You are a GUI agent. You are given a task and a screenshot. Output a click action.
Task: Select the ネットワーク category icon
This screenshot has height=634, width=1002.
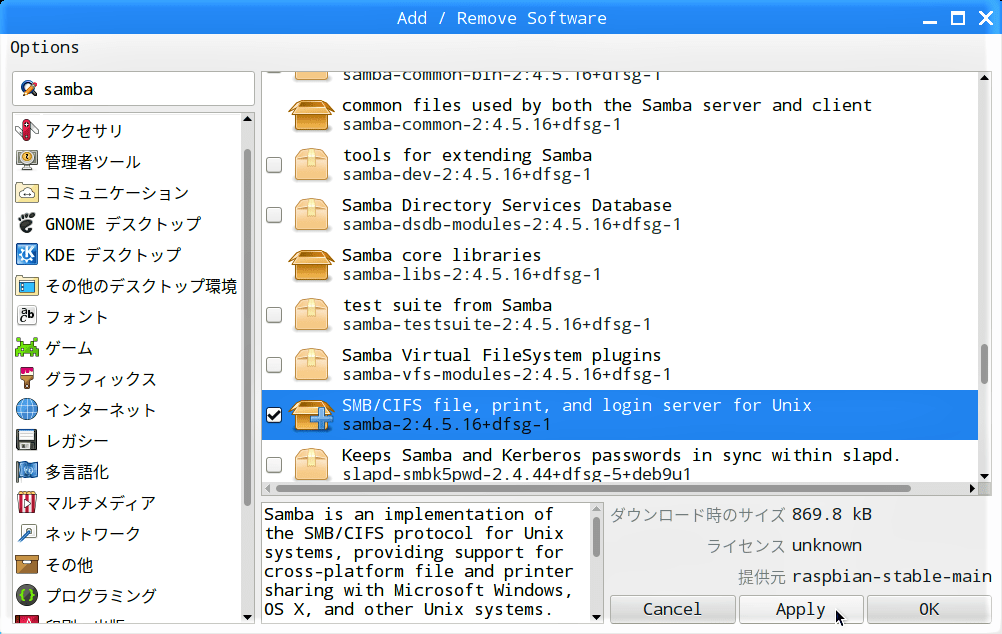pos(27,533)
